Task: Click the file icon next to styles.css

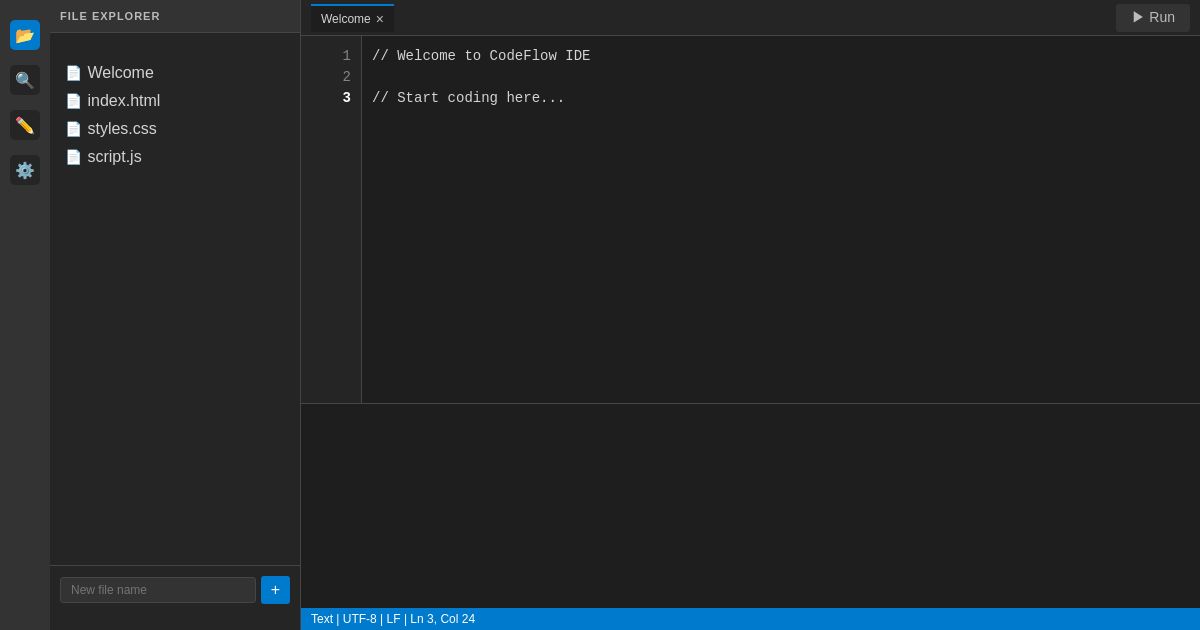Action: [74, 129]
